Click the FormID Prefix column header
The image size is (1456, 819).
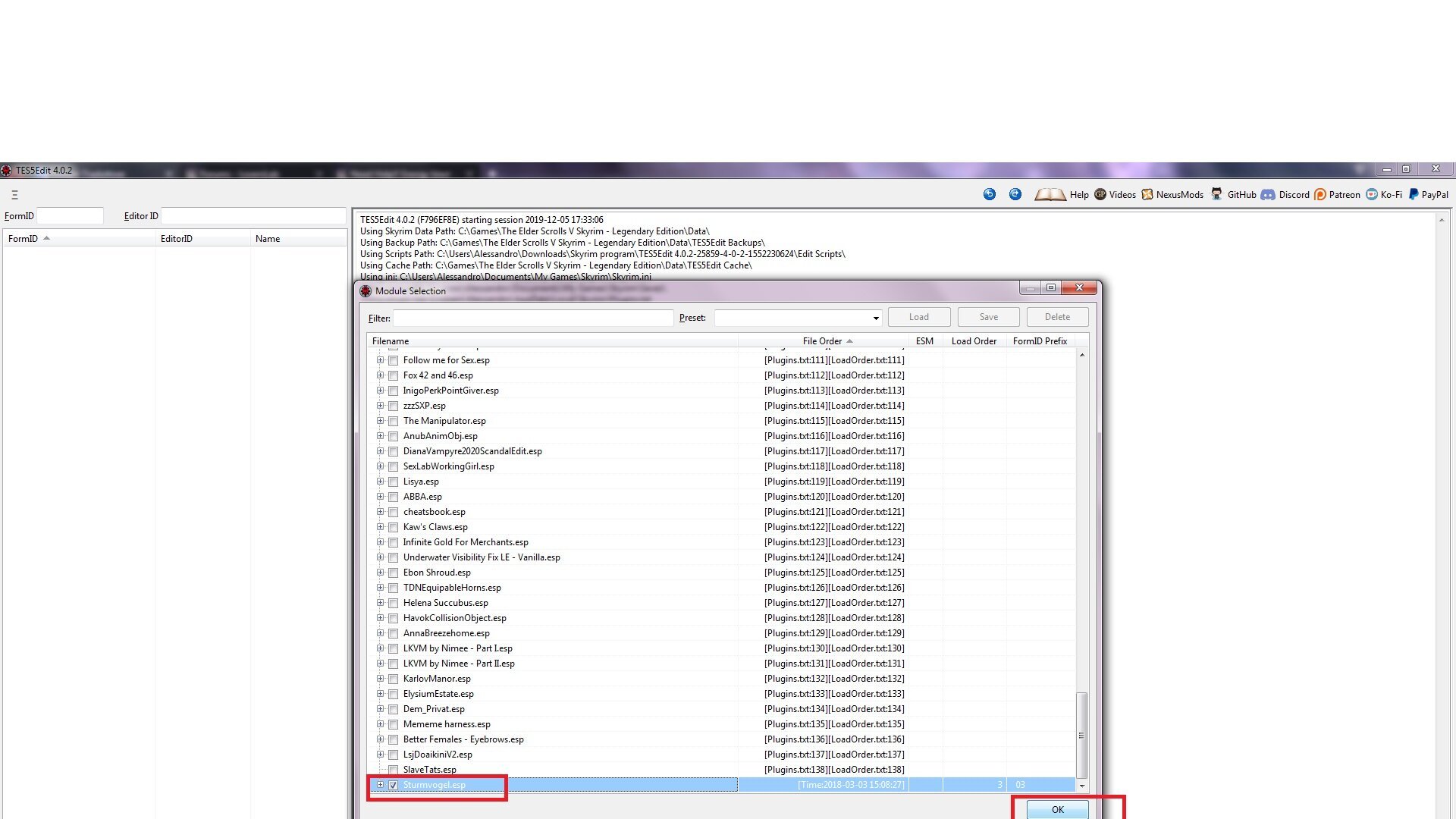point(1040,341)
